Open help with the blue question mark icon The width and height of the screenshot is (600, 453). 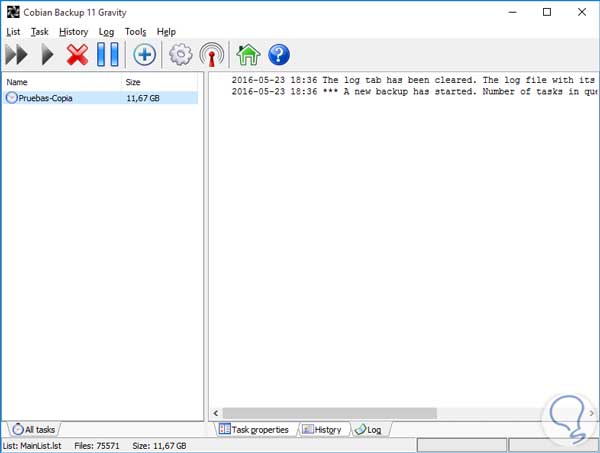(279, 55)
